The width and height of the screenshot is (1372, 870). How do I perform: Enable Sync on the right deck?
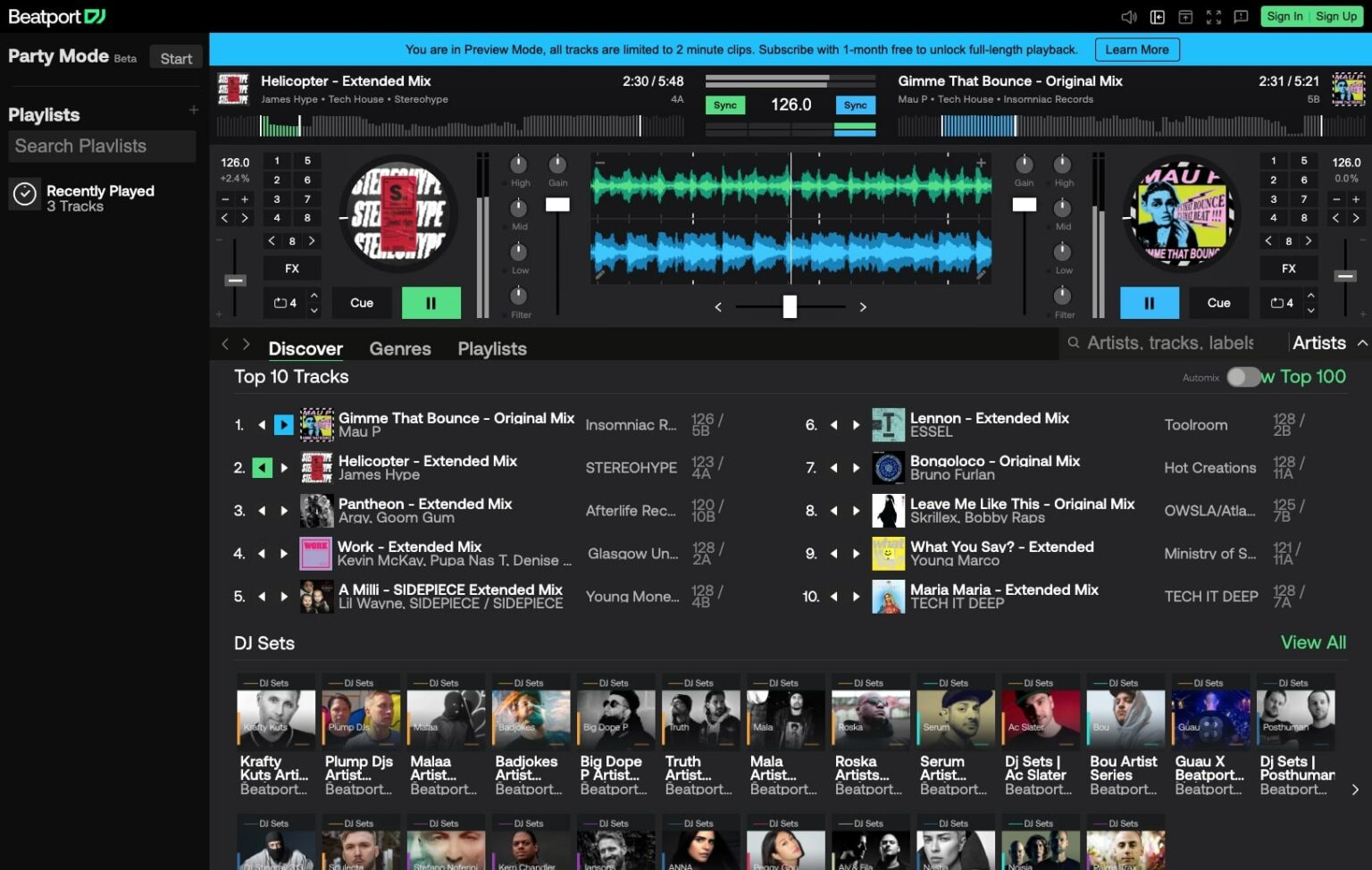855,105
